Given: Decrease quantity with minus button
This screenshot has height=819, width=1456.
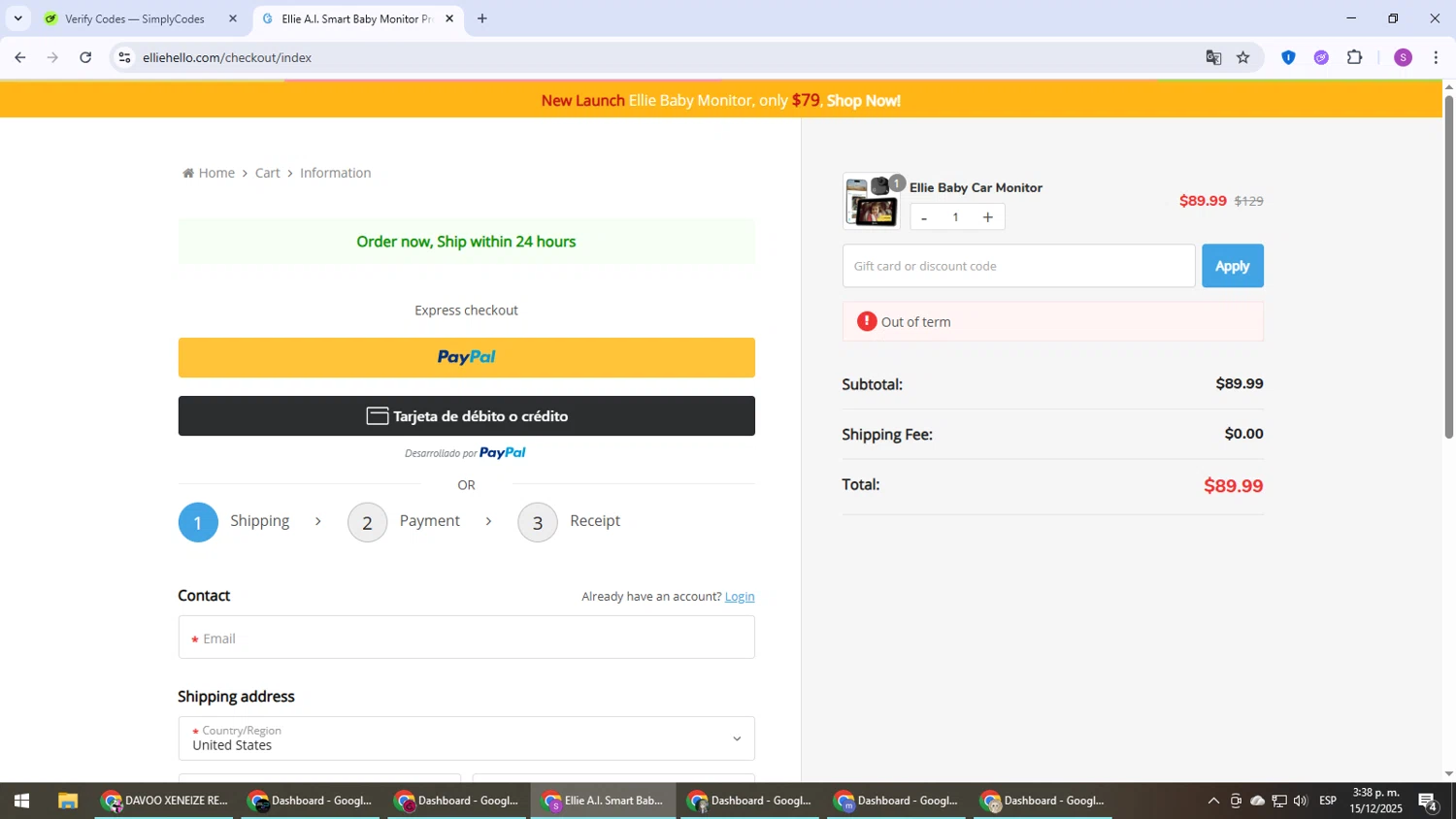Looking at the screenshot, I should click(924, 217).
